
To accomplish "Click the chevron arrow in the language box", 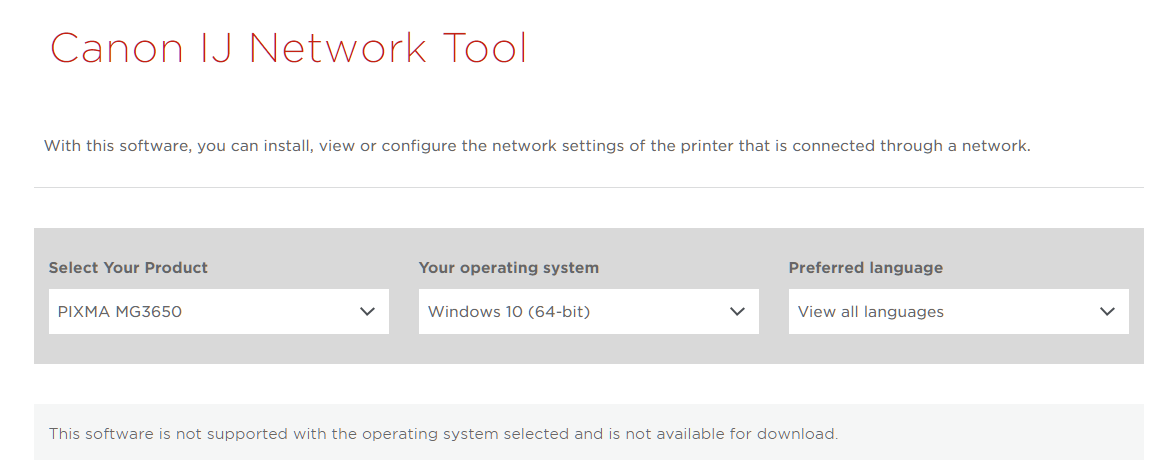I will pyautogui.click(x=1107, y=312).
